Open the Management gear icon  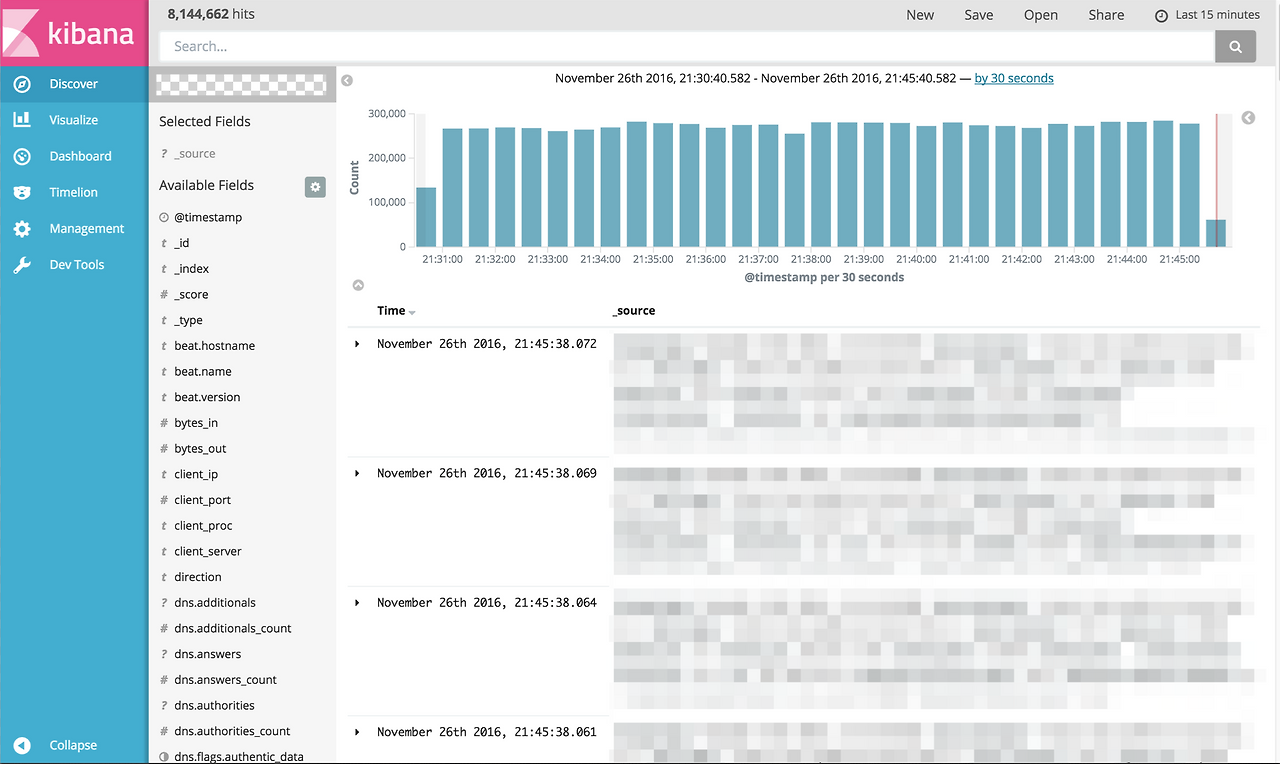click(x=22, y=229)
